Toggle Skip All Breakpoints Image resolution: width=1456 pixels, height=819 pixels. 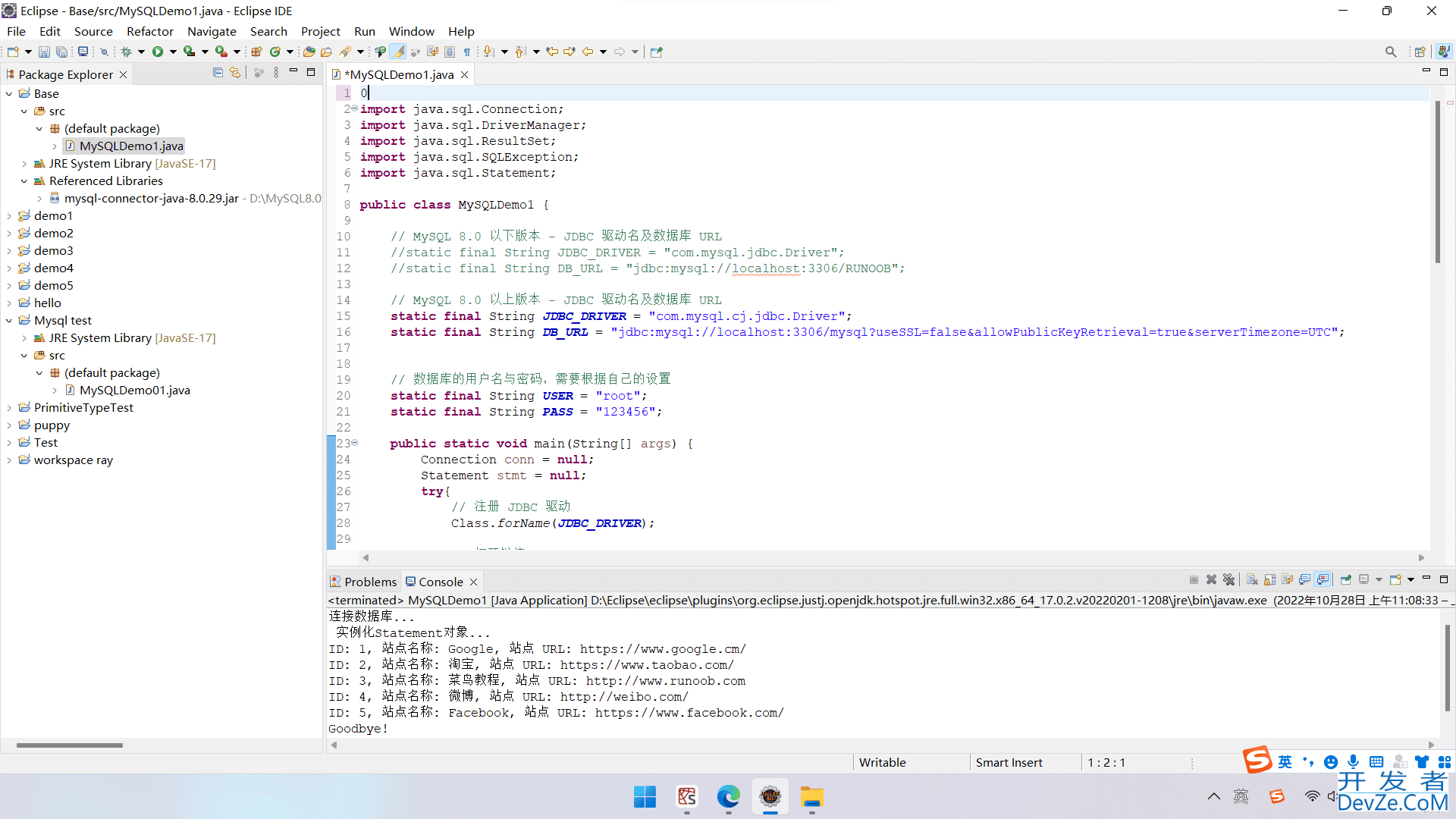(x=105, y=52)
